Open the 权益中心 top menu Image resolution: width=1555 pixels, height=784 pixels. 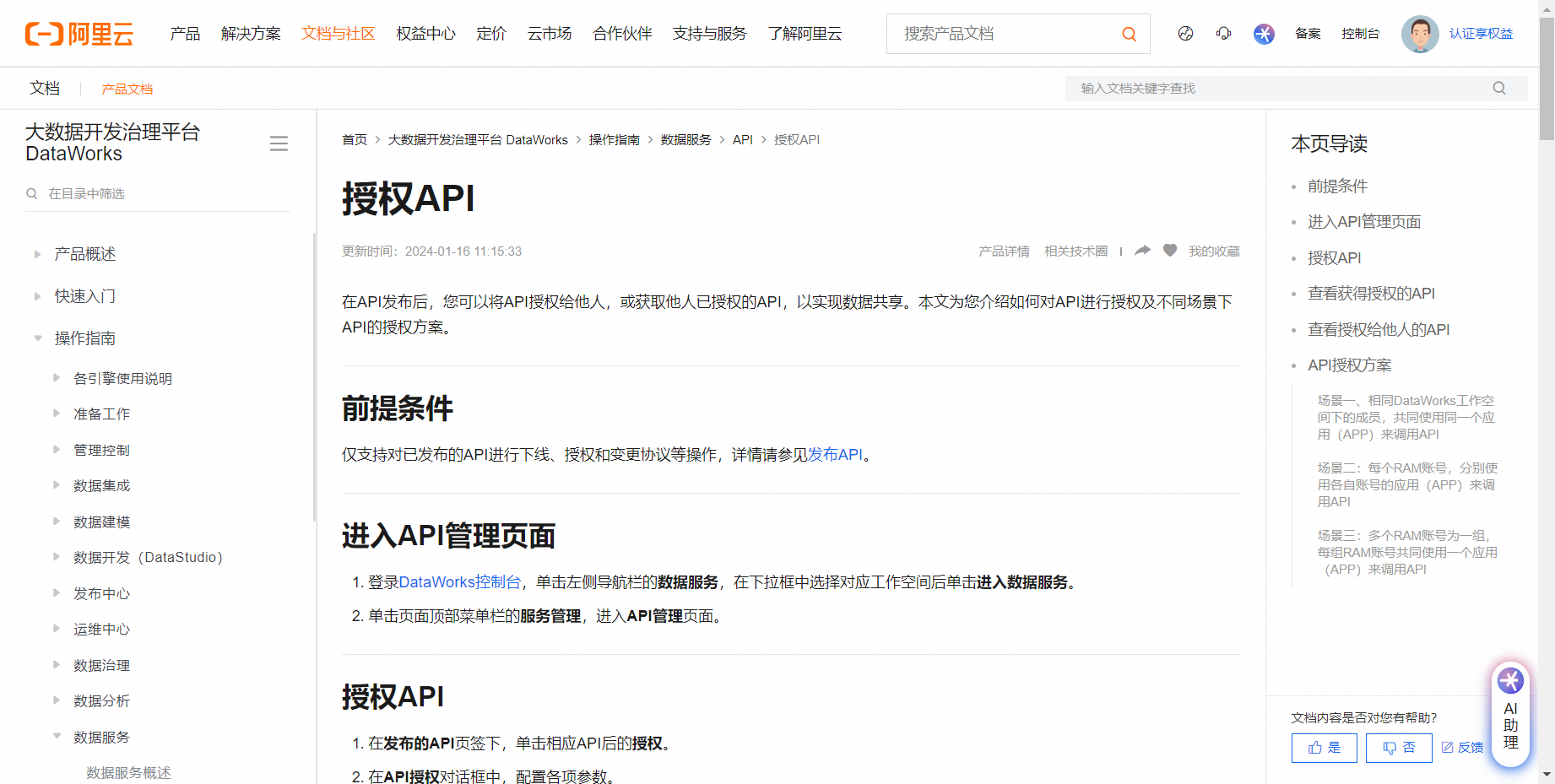tap(425, 34)
